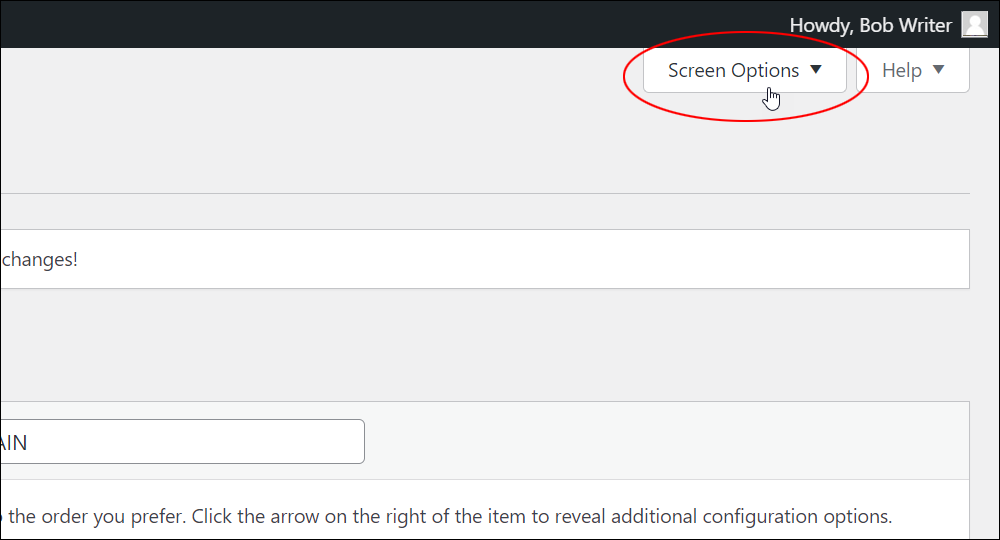
Task: Click the notice box ending with changes!
Action: point(485,259)
